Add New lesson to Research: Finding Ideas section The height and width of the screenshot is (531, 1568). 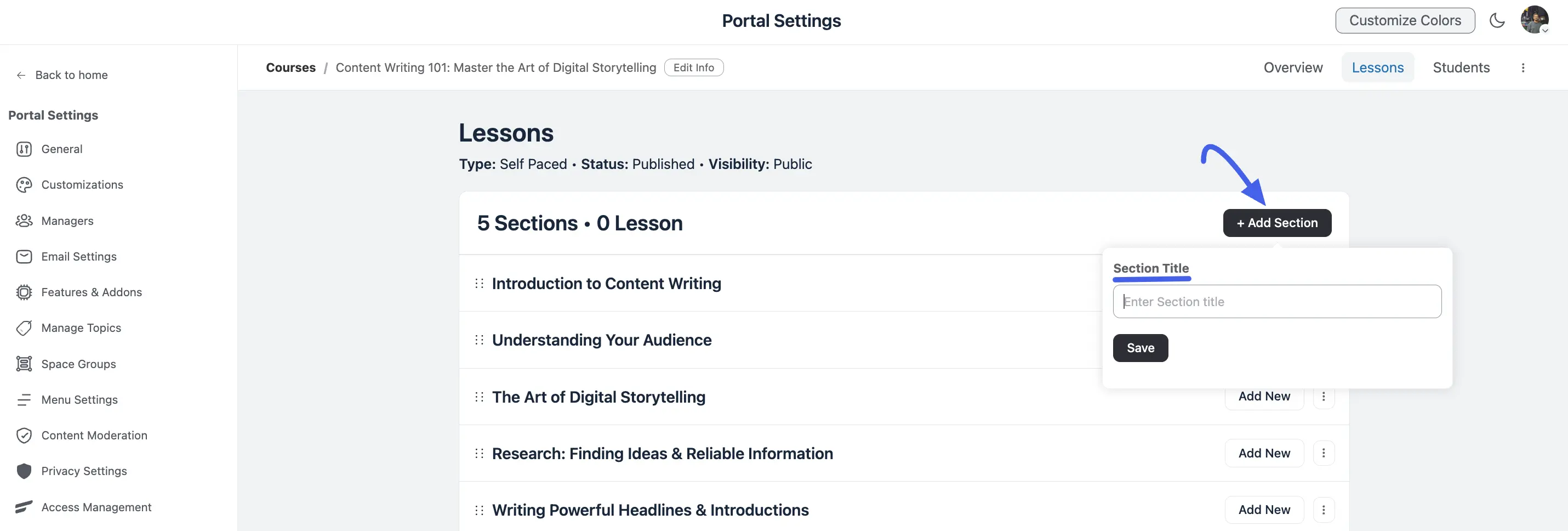click(x=1264, y=453)
